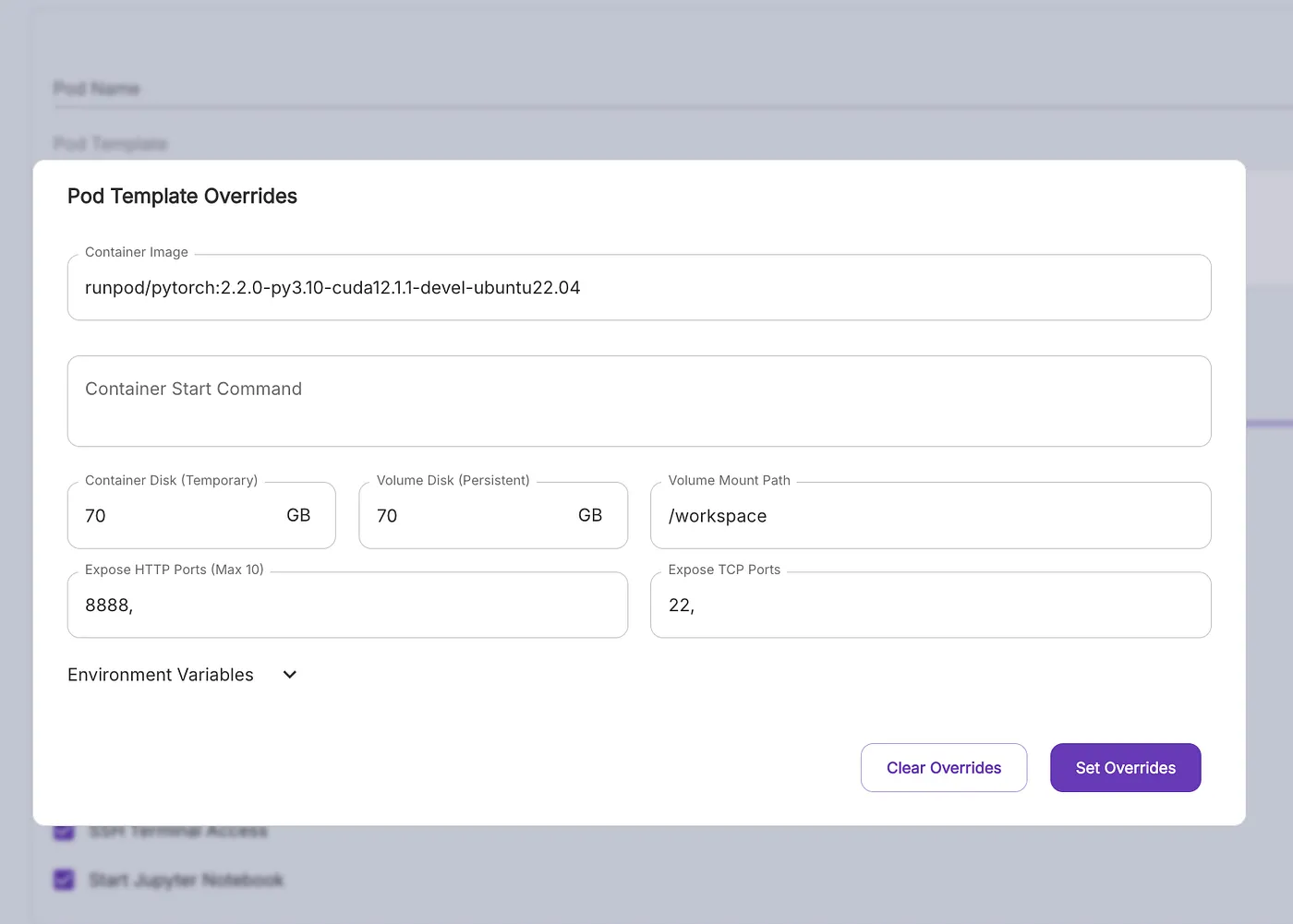
Task: Expand the Environment Variables chevron
Action: (290, 675)
